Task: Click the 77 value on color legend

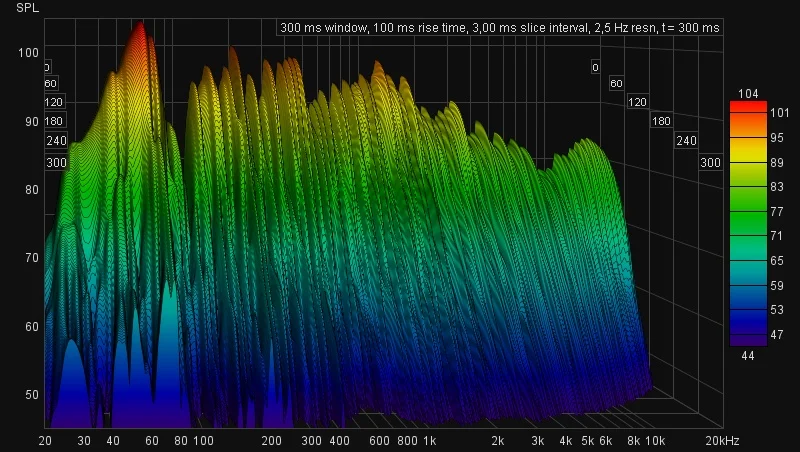Action: click(777, 211)
